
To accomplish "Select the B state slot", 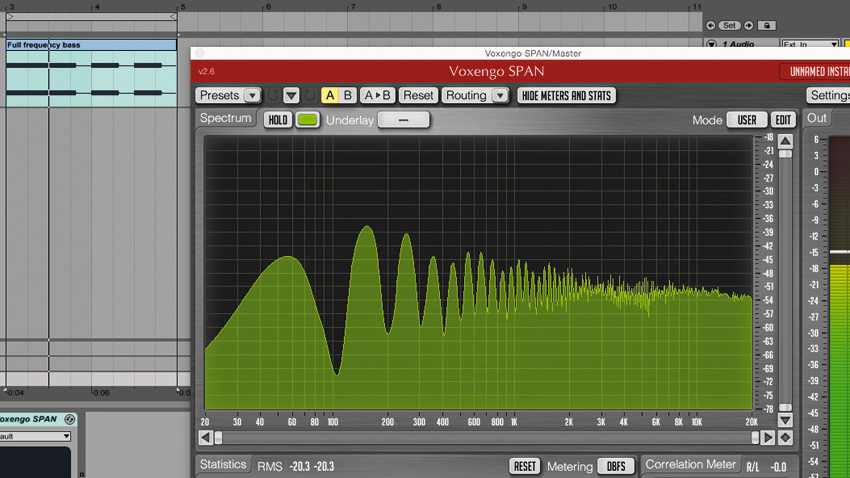I will pos(347,95).
